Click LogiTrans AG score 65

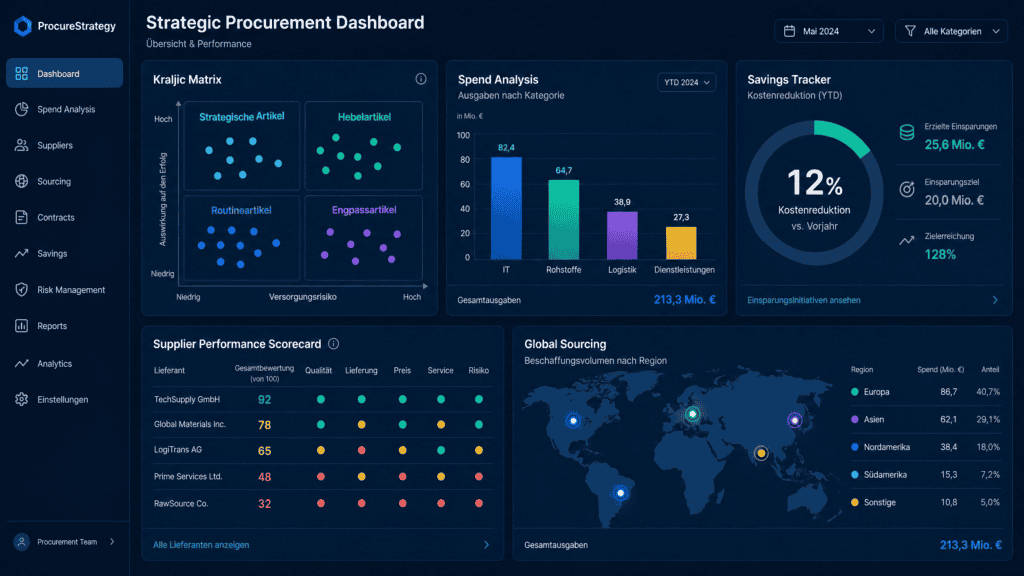pyautogui.click(x=264, y=451)
